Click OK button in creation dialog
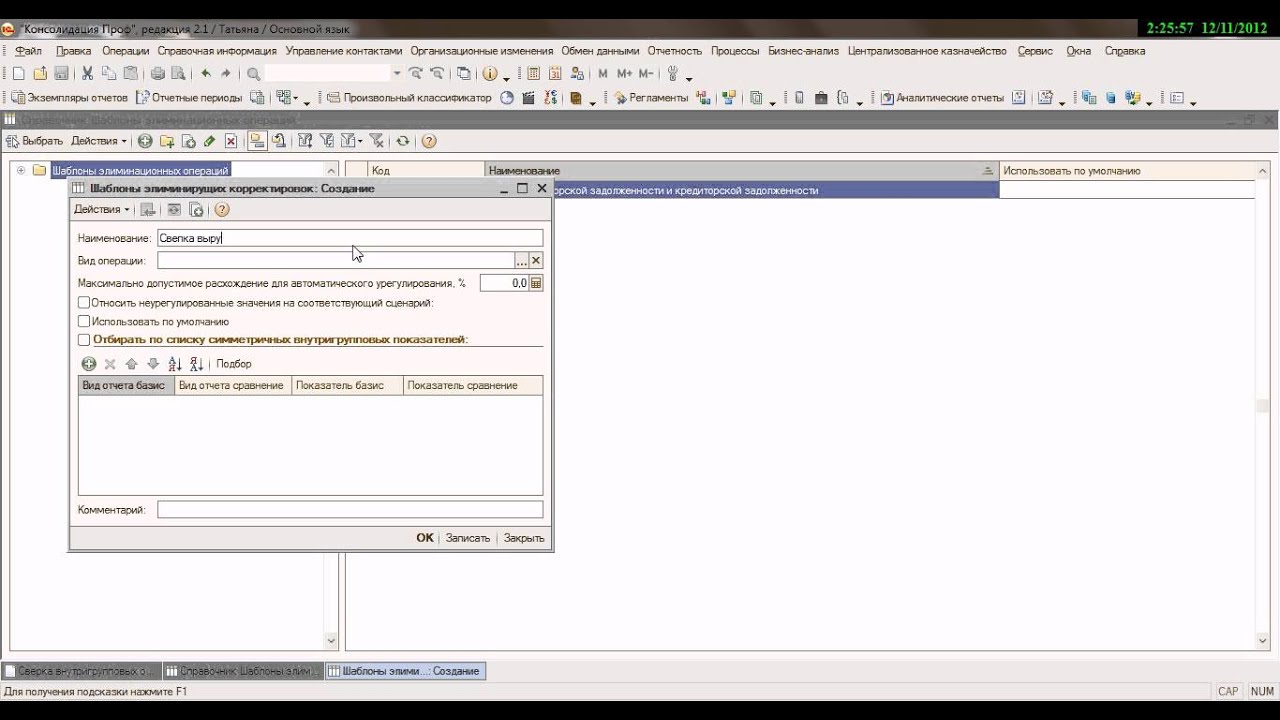1280x720 pixels. point(425,538)
